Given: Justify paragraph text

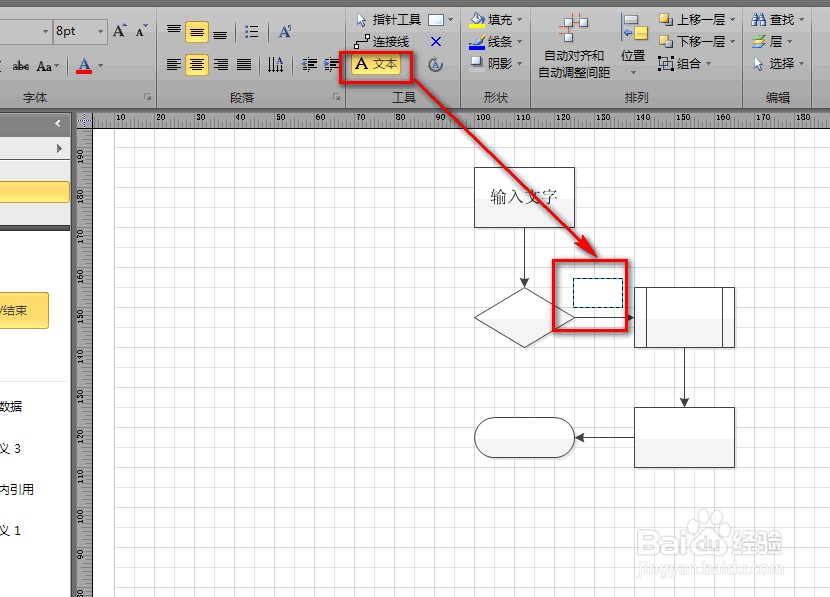Looking at the screenshot, I should coord(244,65).
